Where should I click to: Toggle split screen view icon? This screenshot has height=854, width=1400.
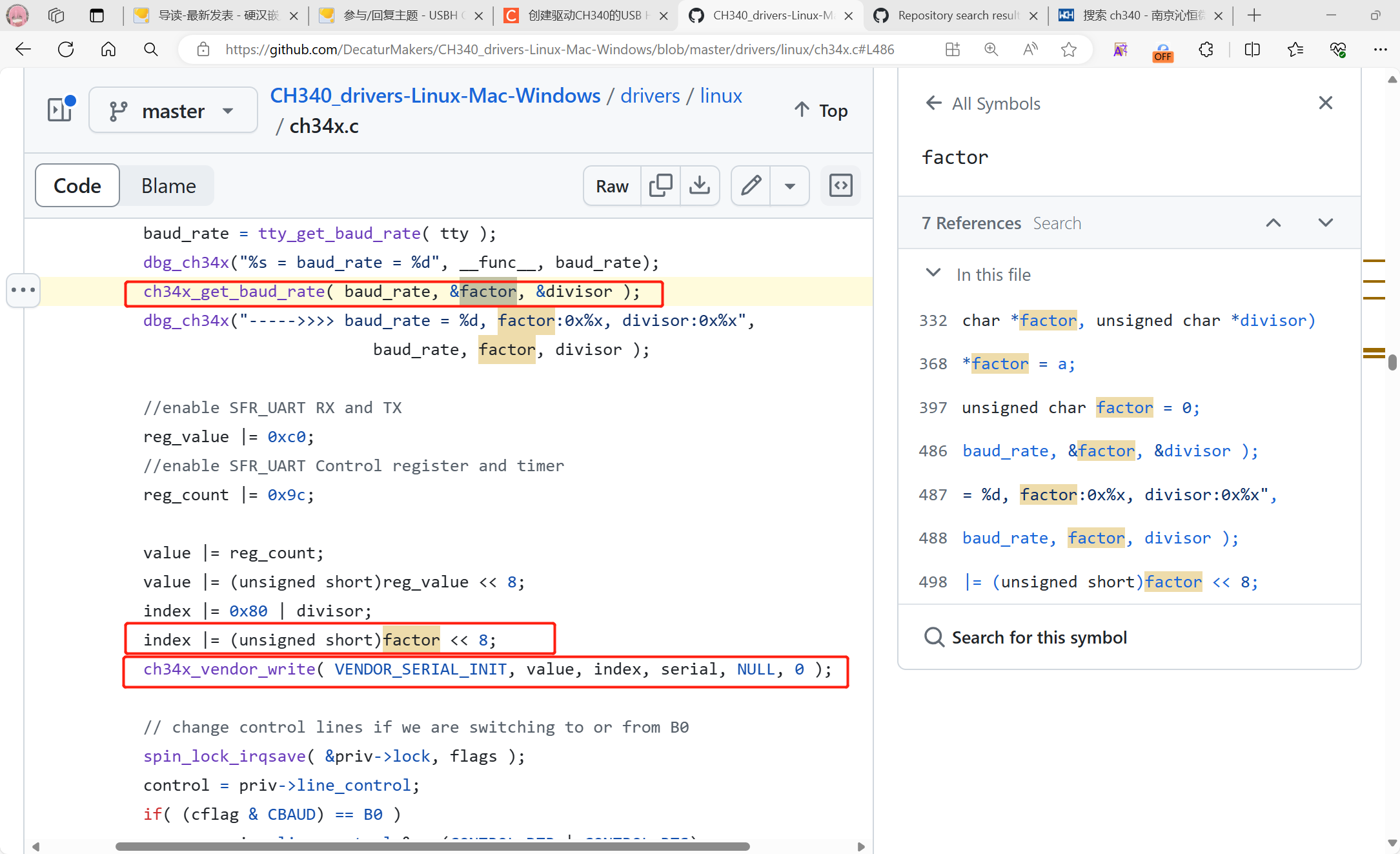pos(1252,50)
